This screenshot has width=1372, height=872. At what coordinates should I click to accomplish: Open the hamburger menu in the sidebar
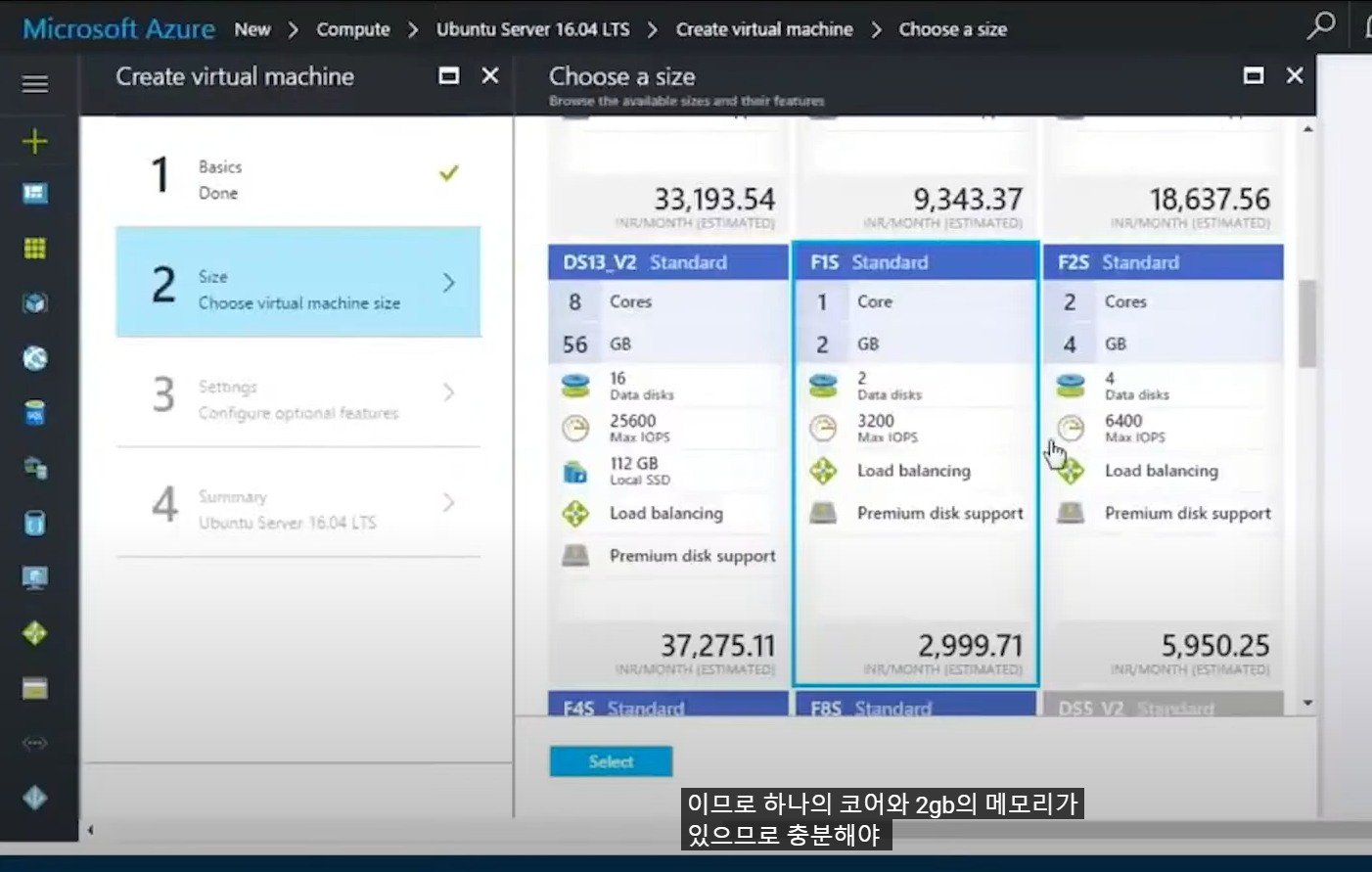[x=35, y=84]
